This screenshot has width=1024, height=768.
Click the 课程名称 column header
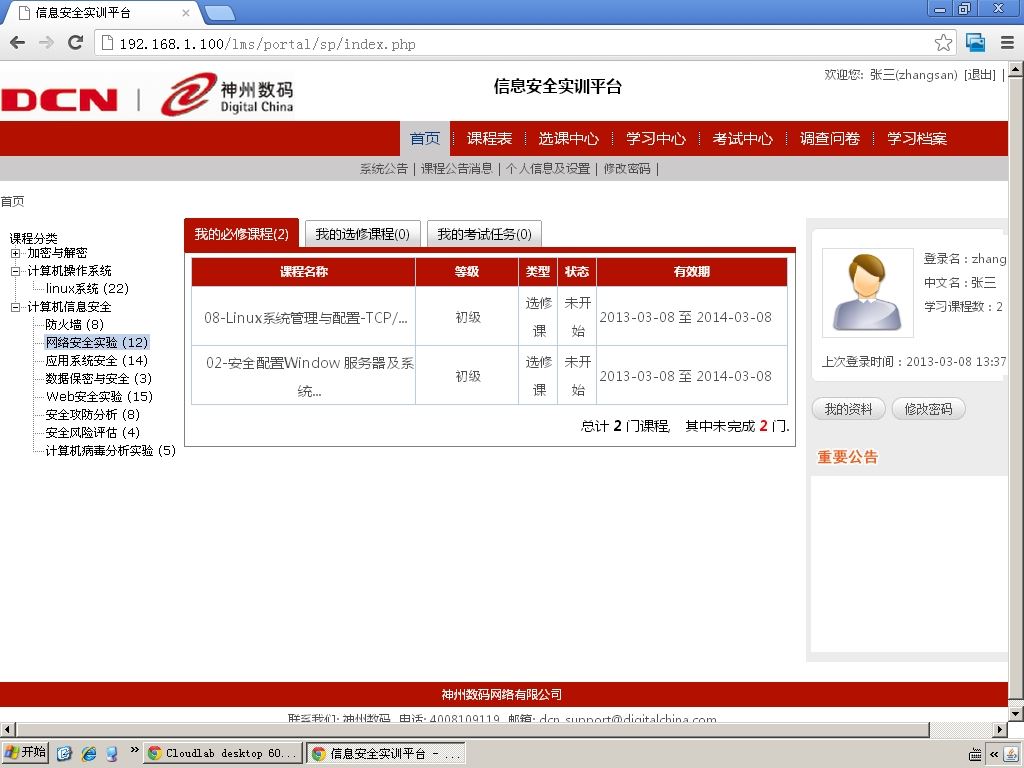click(304, 272)
